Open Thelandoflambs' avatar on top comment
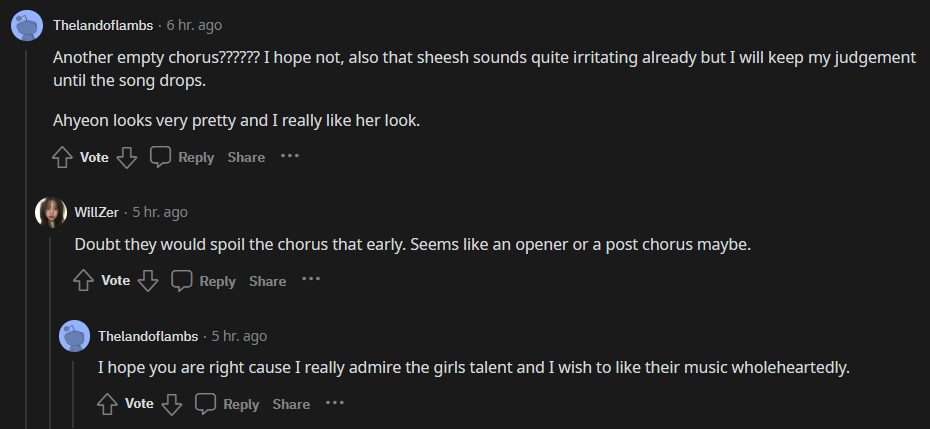The width and height of the screenshot is (930, 429). pyautogui.click(x=27, y=25)
